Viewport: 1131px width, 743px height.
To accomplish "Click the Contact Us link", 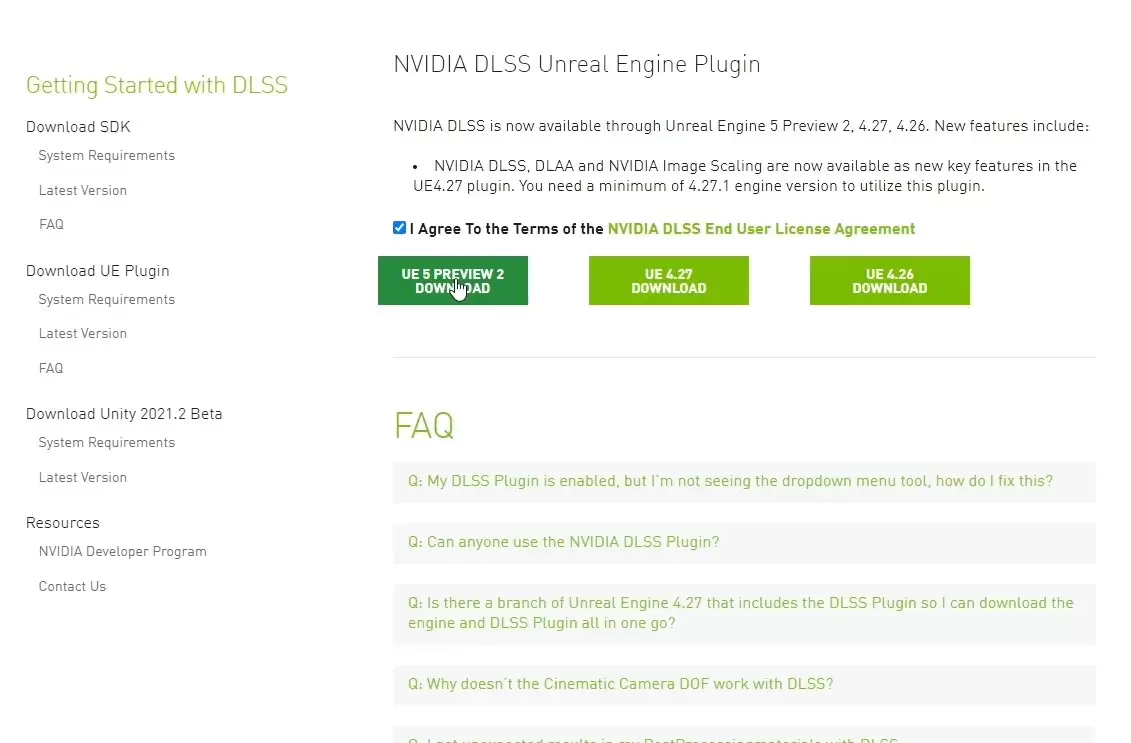I will pyautogui.click(x=72, y=586).
